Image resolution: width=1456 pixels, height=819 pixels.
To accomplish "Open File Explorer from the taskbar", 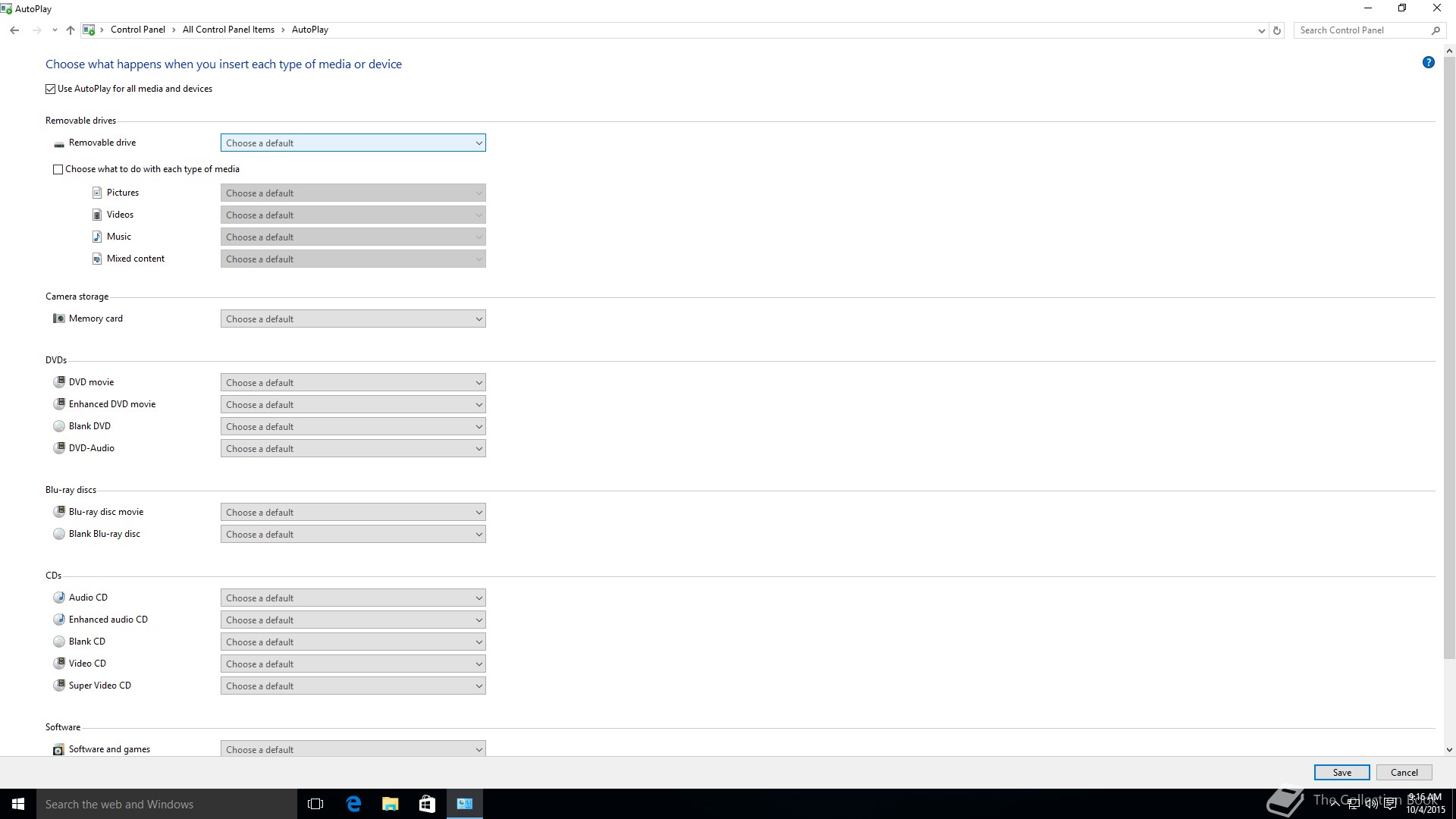I will tap(390, 804).
